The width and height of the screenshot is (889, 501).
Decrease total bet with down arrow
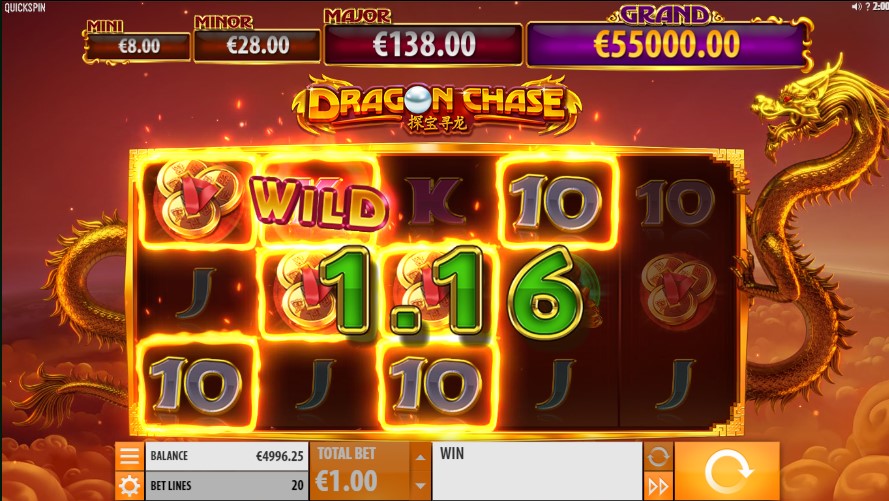[420, 486]
